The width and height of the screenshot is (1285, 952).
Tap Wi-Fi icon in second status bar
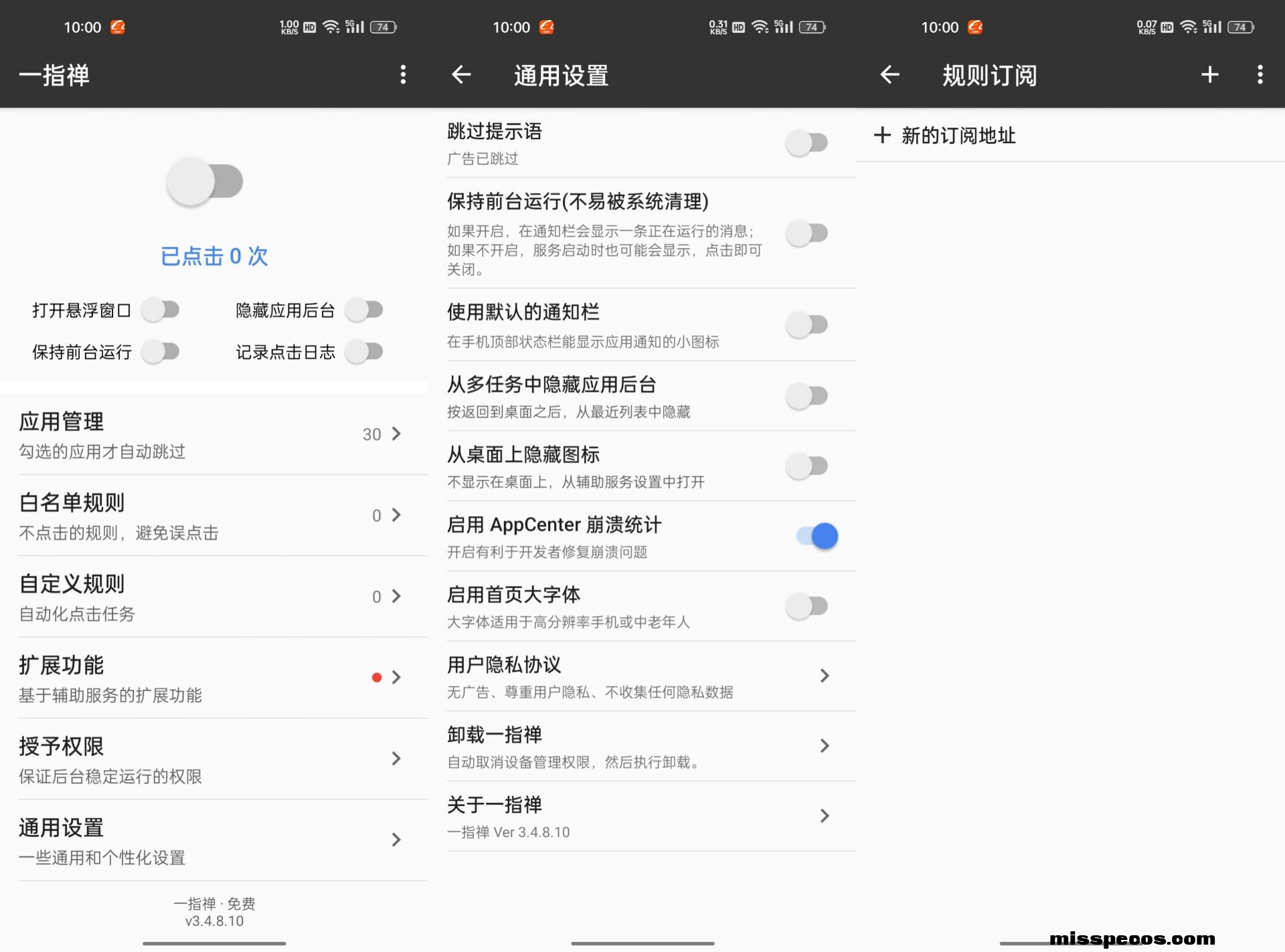coord(760,27)
